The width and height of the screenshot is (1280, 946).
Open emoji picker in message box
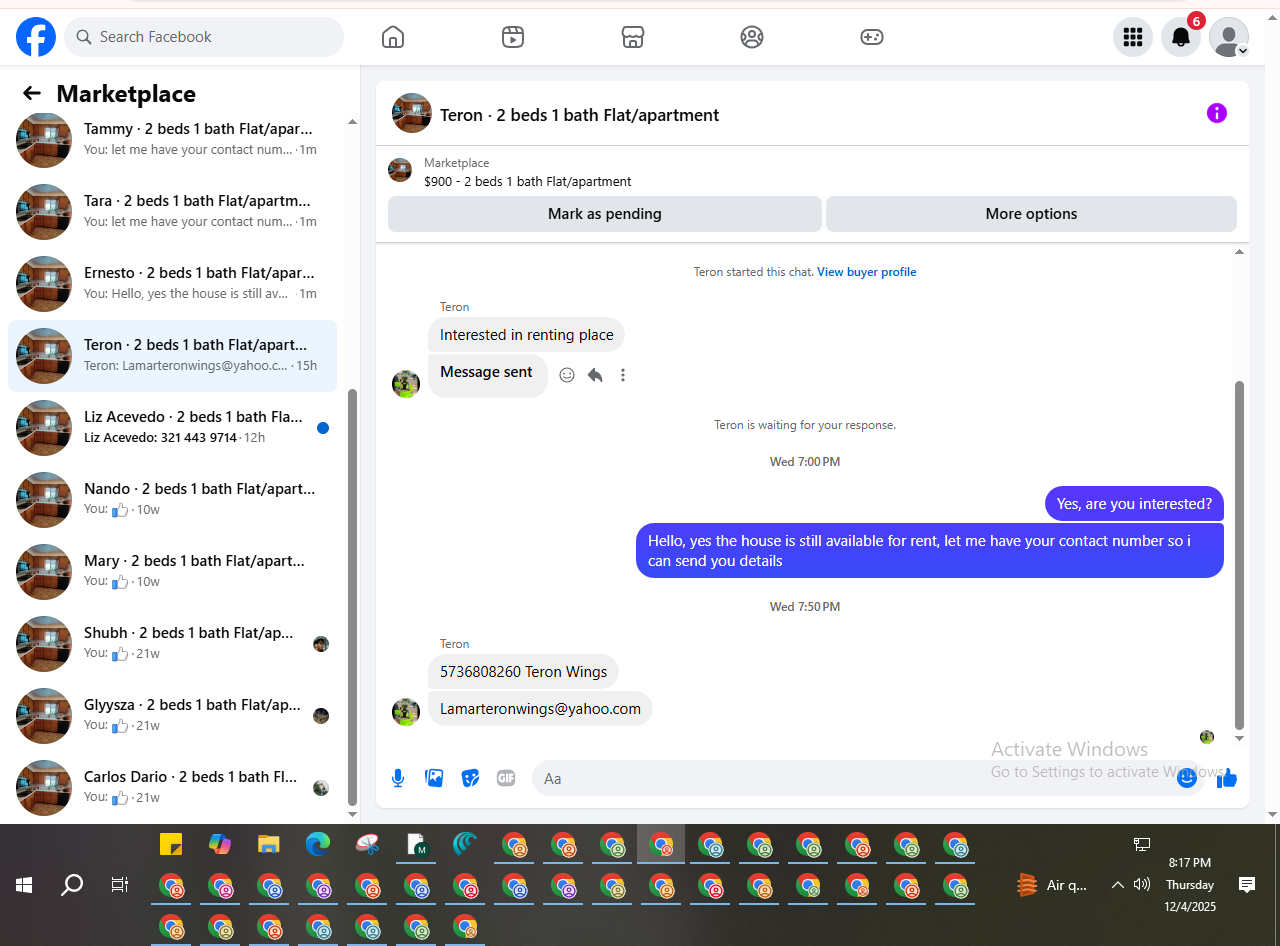(1187, 778)
